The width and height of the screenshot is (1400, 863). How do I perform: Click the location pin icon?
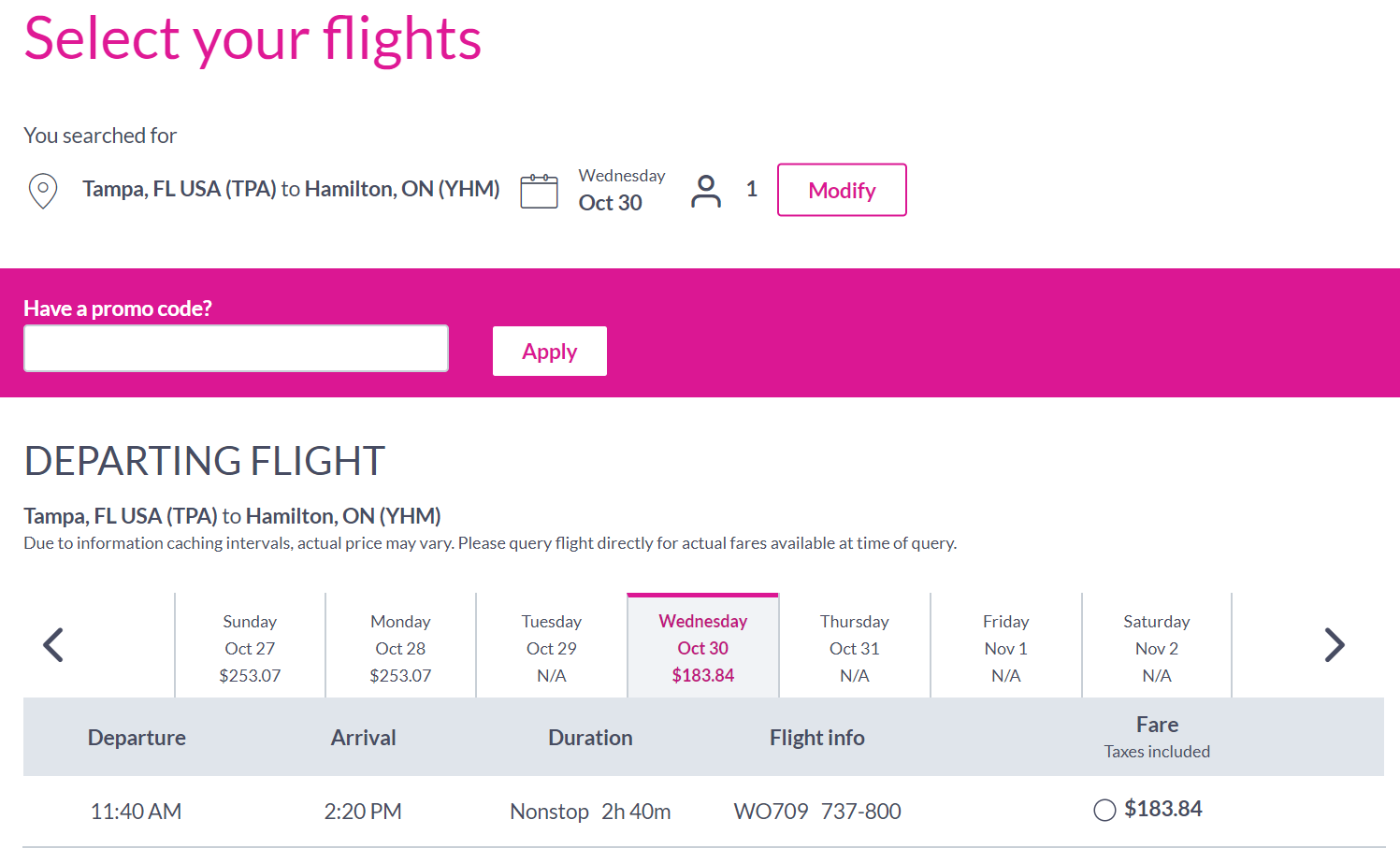tap(42, 190)
